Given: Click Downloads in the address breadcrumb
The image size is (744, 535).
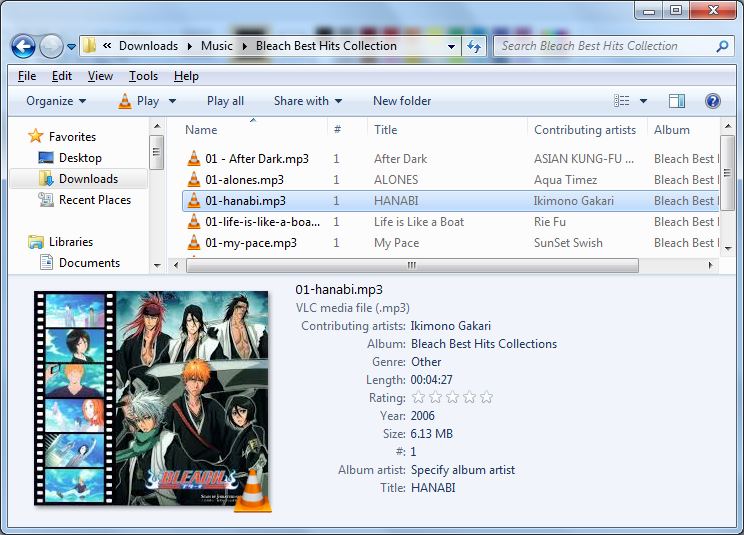Looking at the screenshot, I should pos(148,46).
